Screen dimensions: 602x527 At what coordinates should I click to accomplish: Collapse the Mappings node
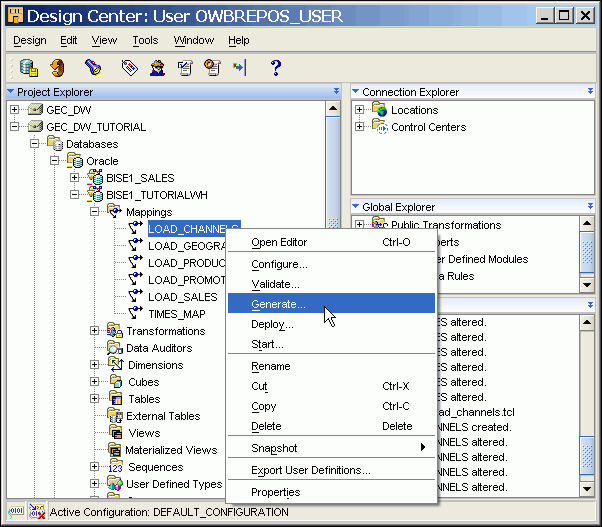[x=94, y=211]
